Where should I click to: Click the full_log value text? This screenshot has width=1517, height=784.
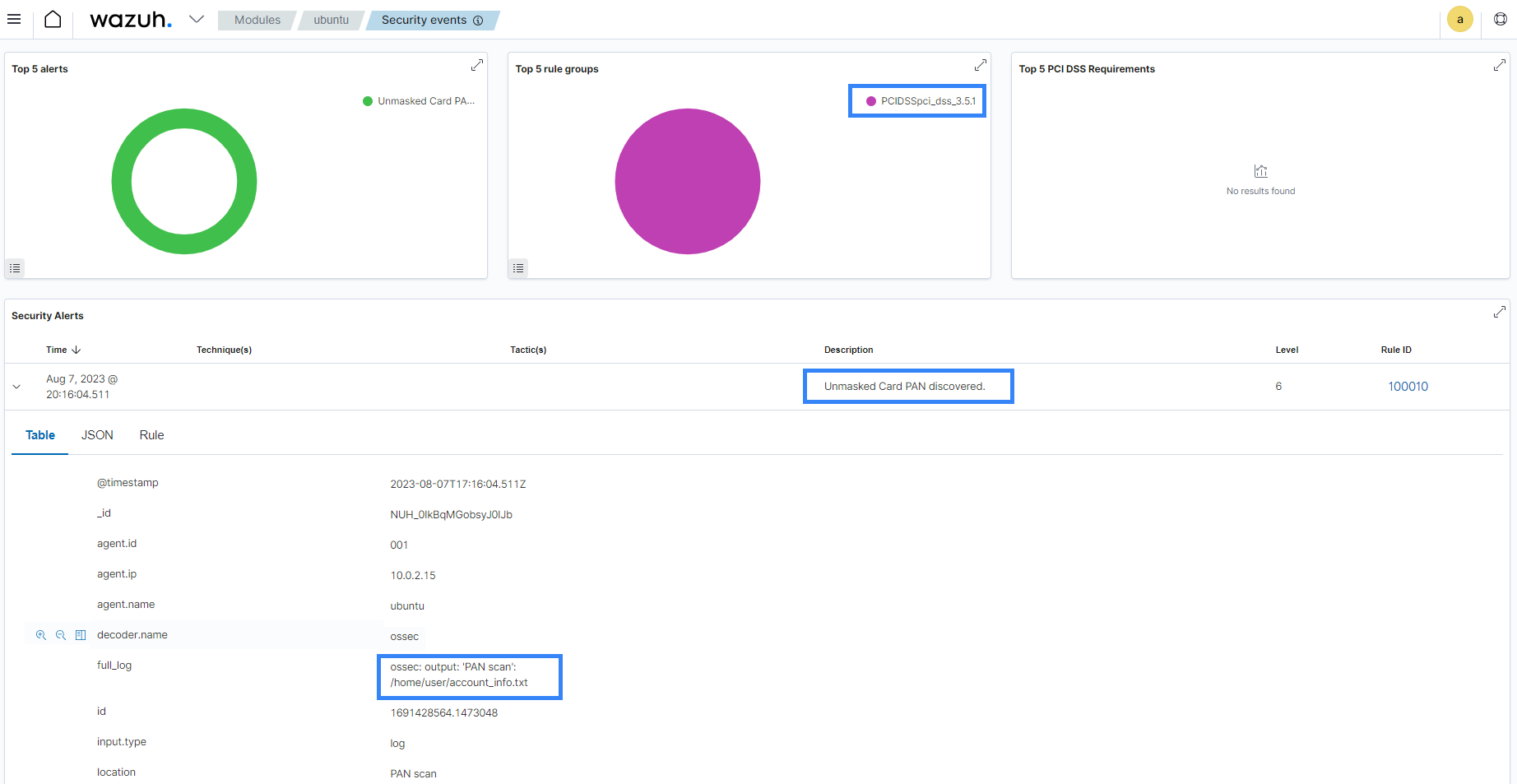(459, 675)
